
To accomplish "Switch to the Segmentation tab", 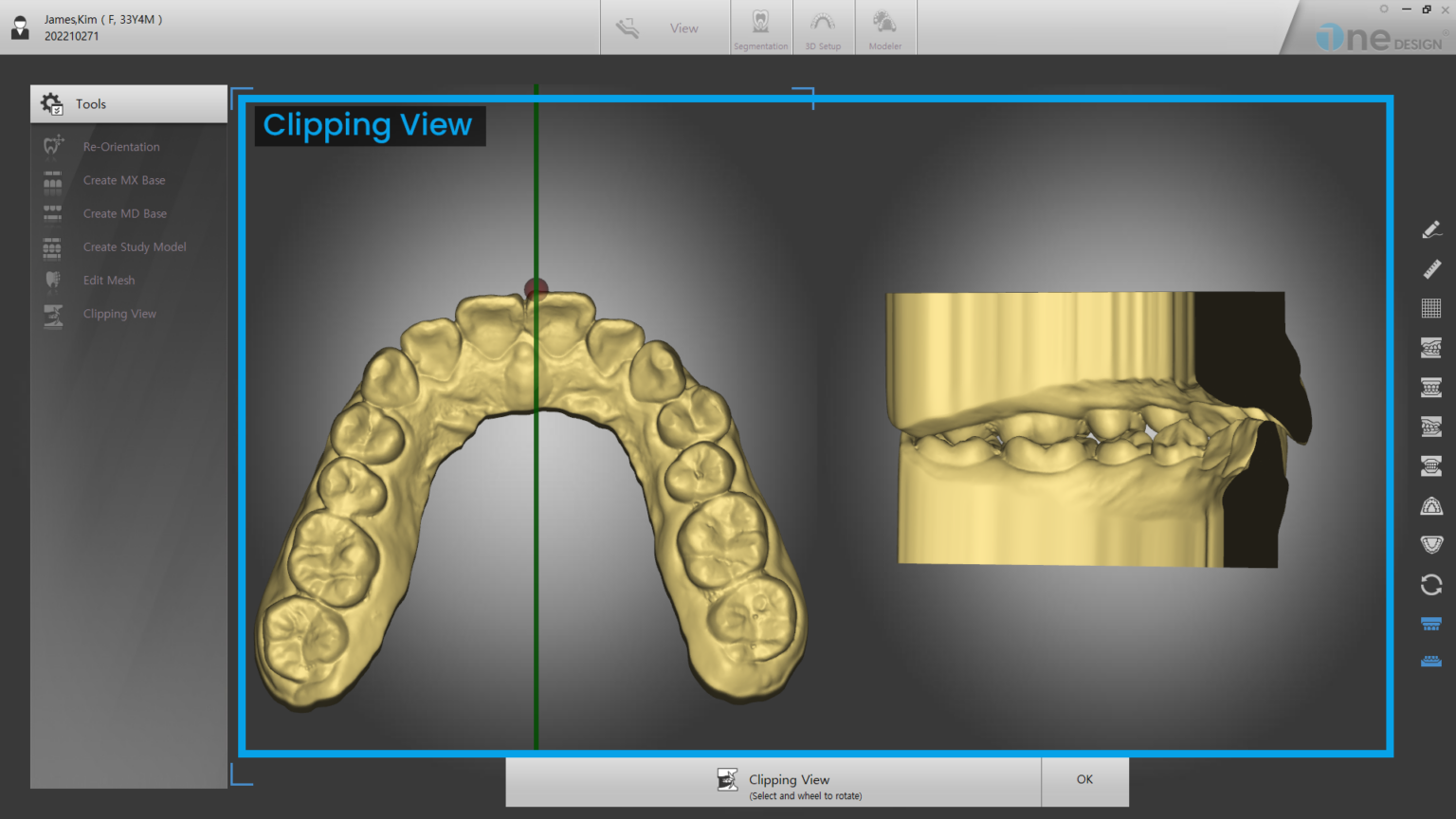I will (761, 27).
